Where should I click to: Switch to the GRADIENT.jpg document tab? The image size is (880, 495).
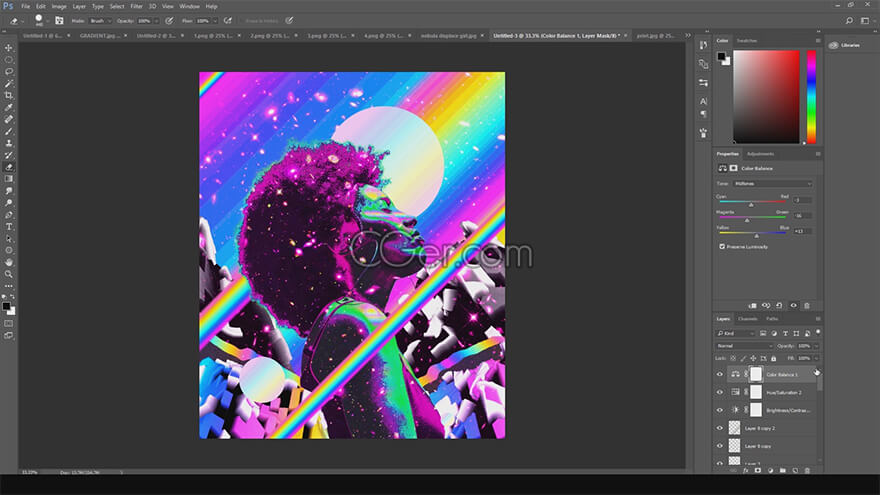100,35
